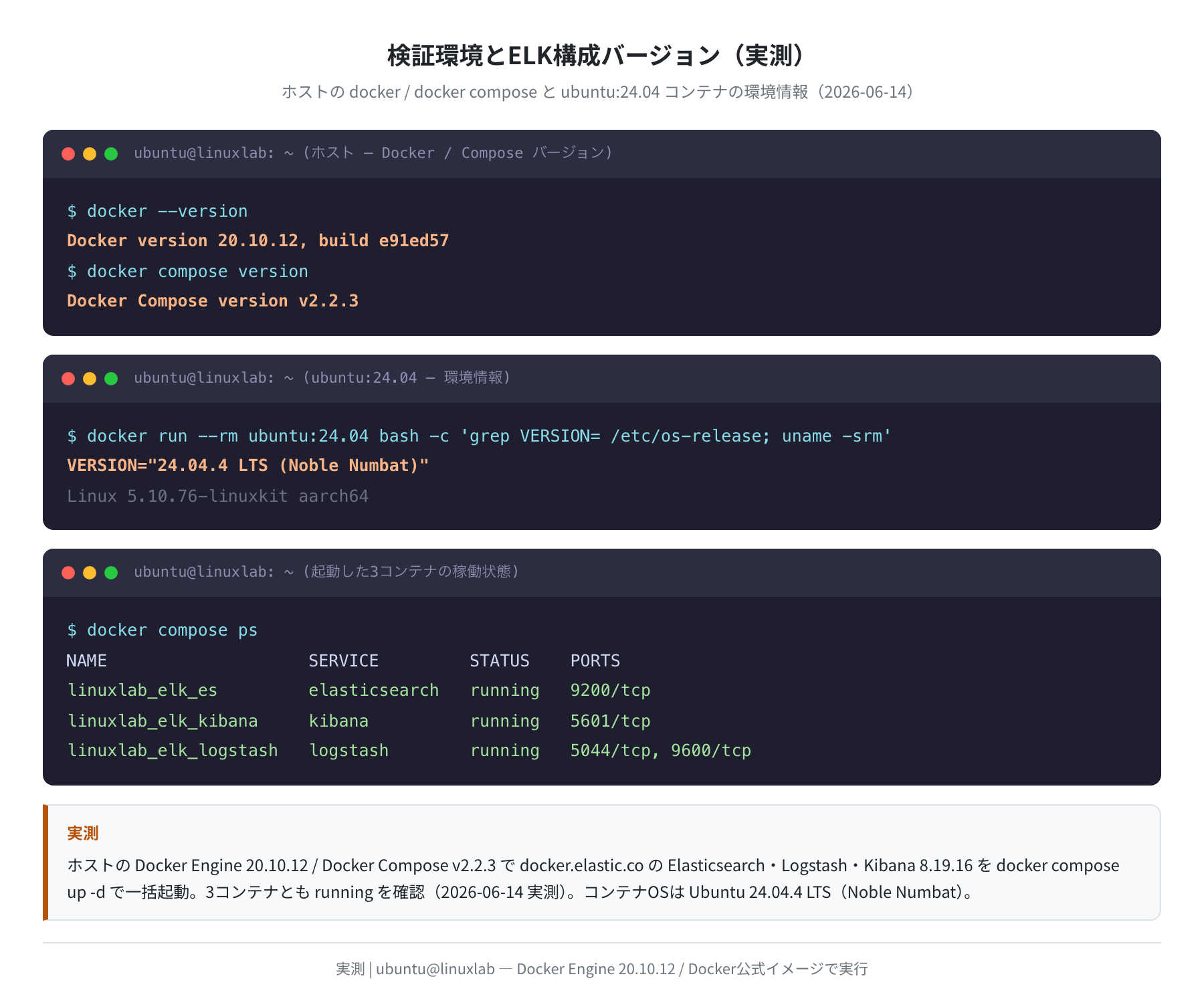Viewport: 1204px width, 1005px height.
Task: Click green dot in ubuntu:24.04 環境情報 terminal
Action: point(111,379)
